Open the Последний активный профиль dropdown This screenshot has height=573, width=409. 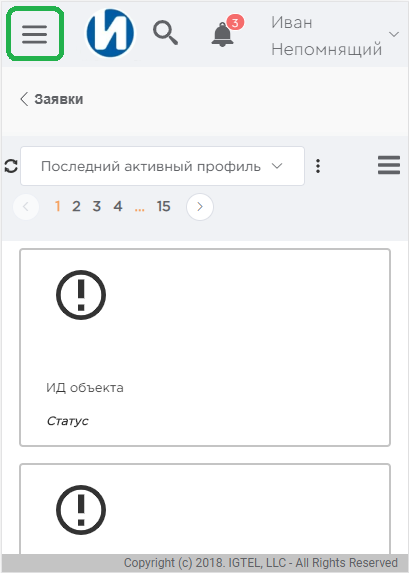click(x=162, y=166)
